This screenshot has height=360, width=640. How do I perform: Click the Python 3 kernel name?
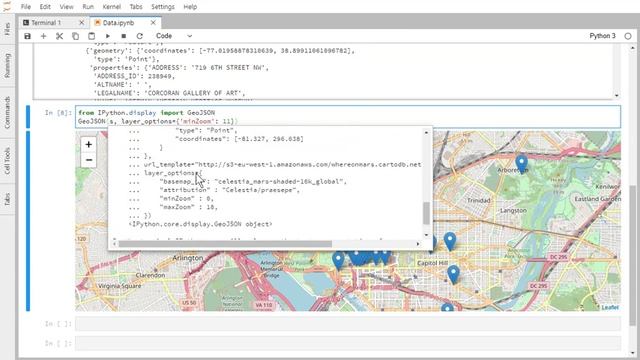602,36
